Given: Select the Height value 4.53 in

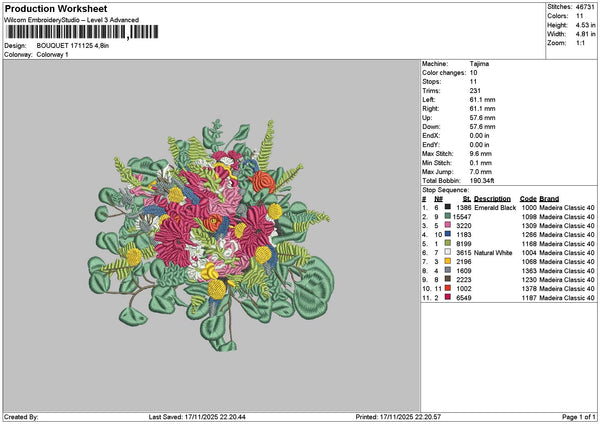Looking at the screenshot, I should [x=585, y=25].
